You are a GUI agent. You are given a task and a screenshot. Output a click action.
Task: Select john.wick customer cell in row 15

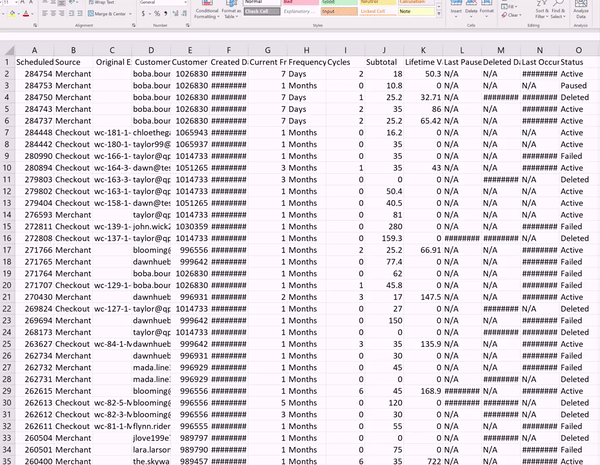coord(151,227)
